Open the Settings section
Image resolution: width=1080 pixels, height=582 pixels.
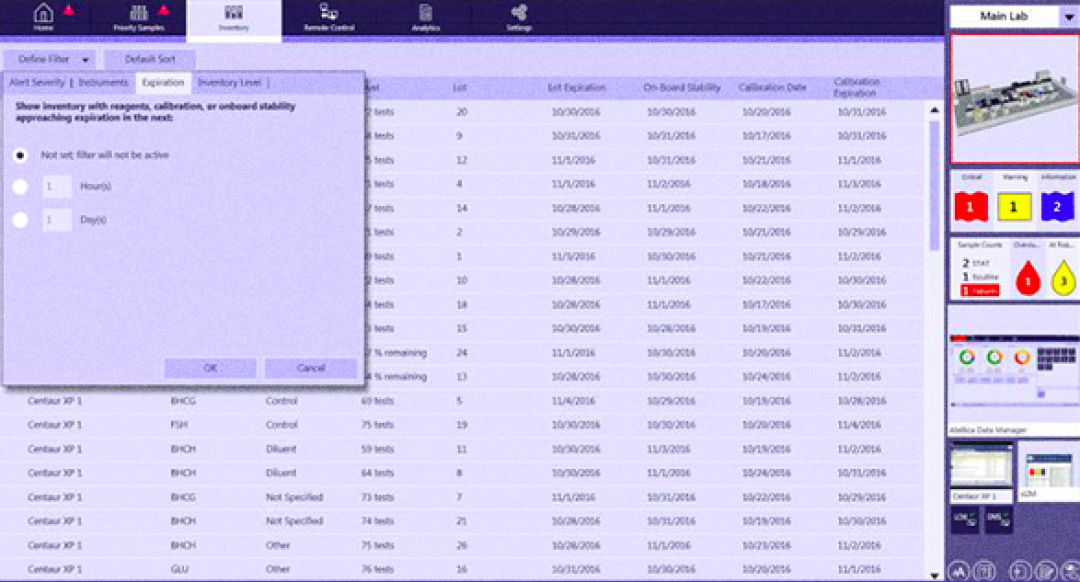(x=519, y=17)
